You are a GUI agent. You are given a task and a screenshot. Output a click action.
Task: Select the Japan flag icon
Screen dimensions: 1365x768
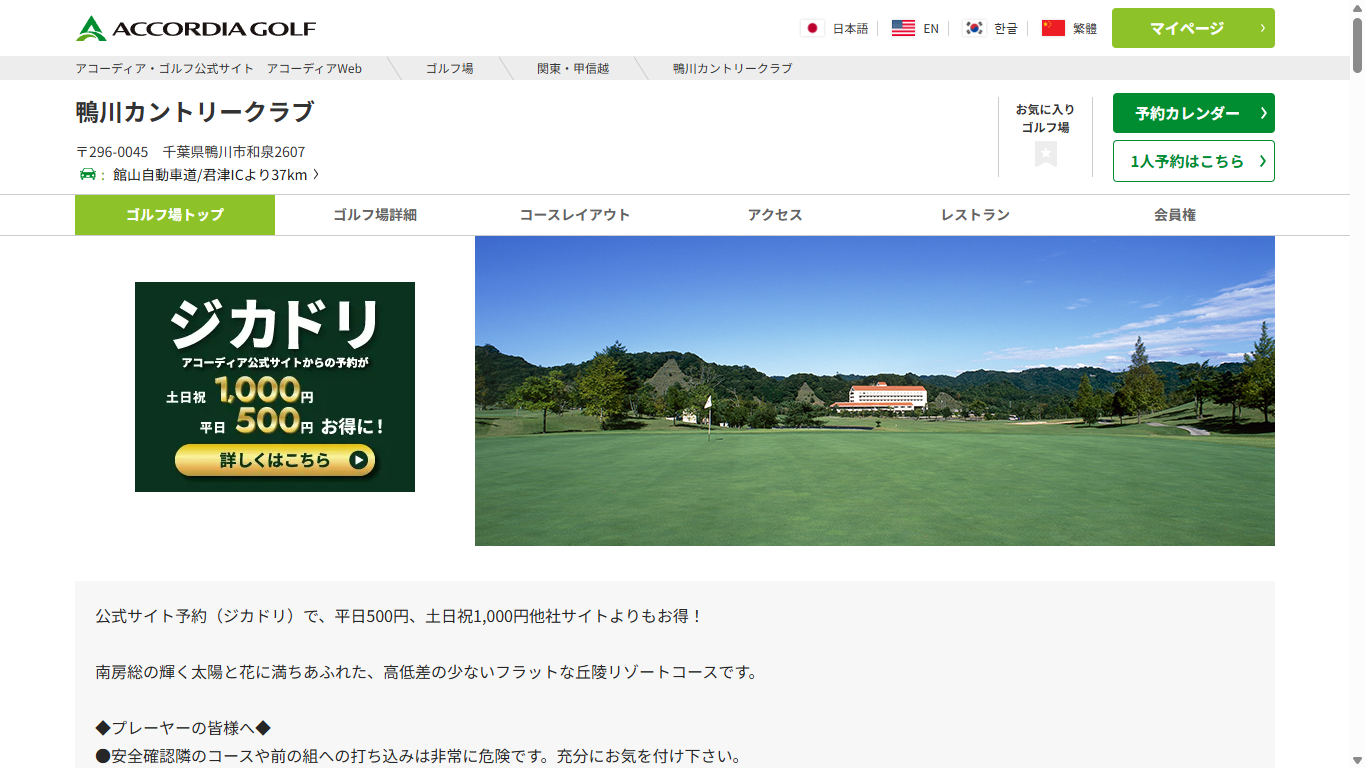tap(812, 28)
